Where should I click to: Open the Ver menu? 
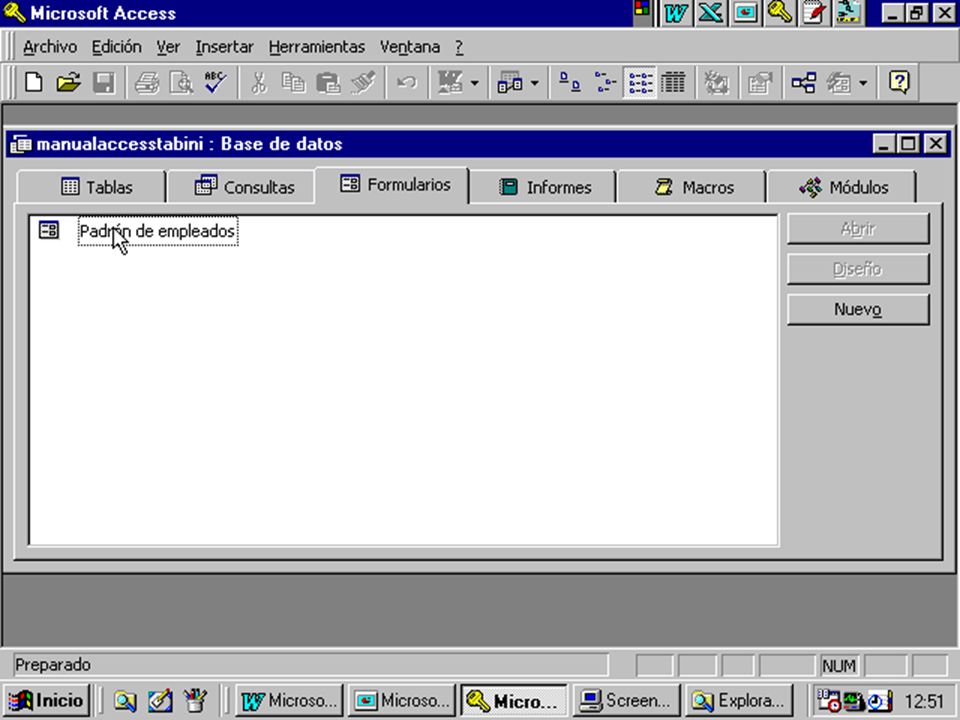[x=168, y=47]
